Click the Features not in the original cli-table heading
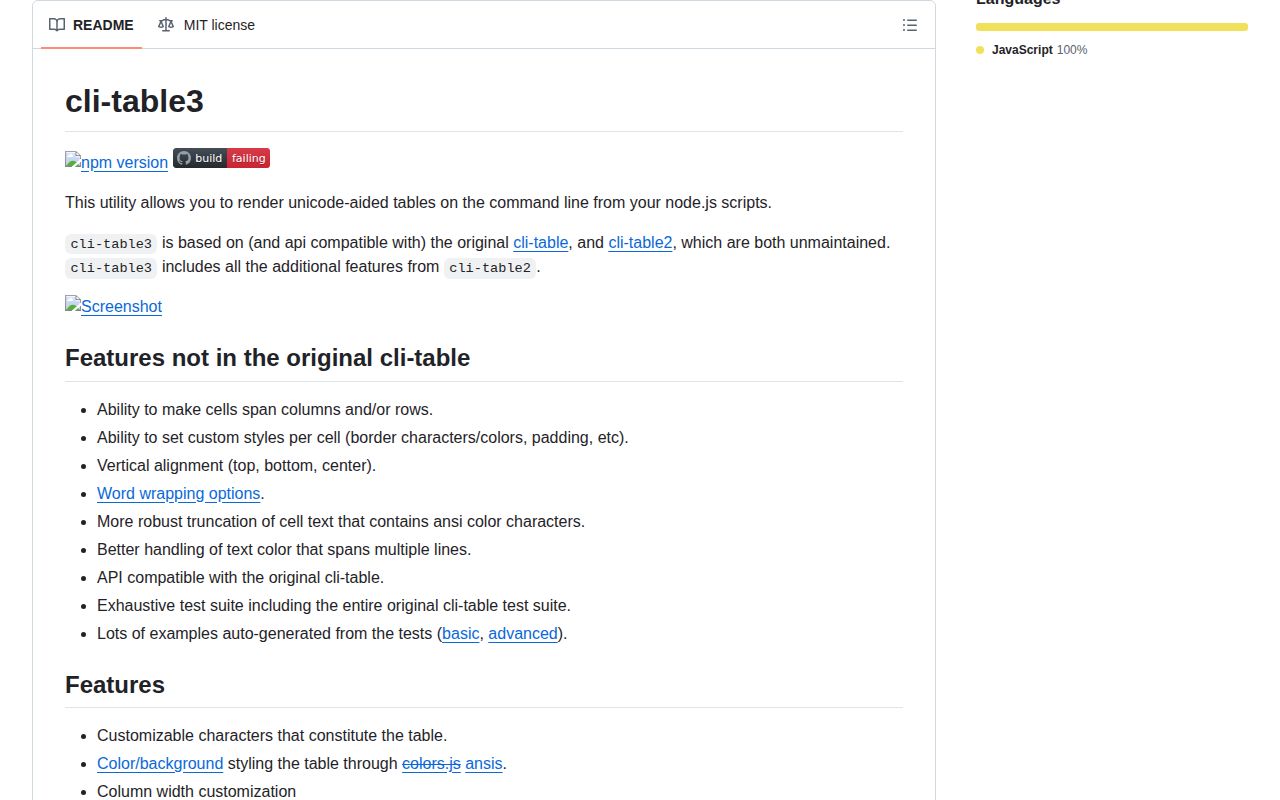Viewport: 1280px width, 800px height. tap(267, 358)
